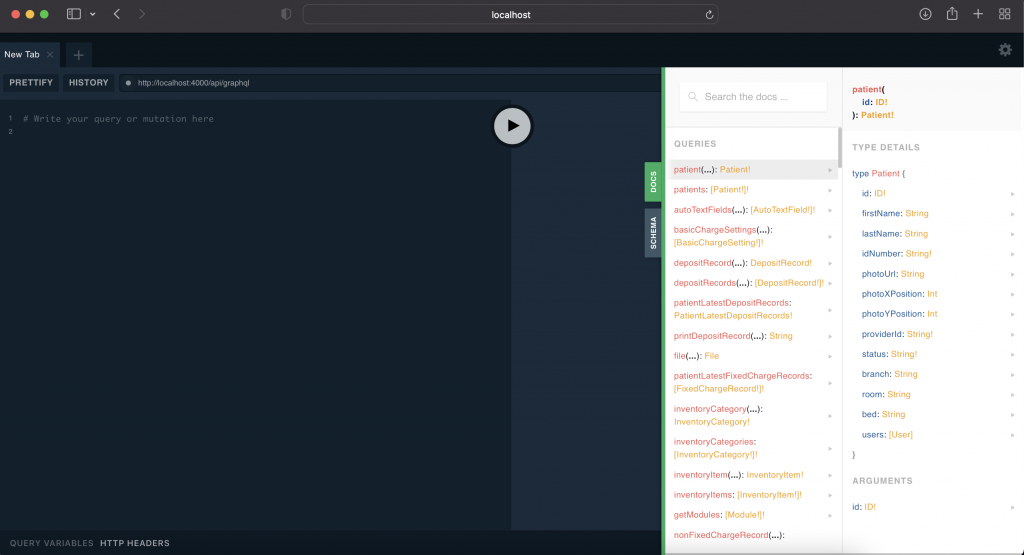Viewport: 1024px width, 555px height.
Task: Edit the GraphQL endpoint URL field
Action: pos(389,83)
